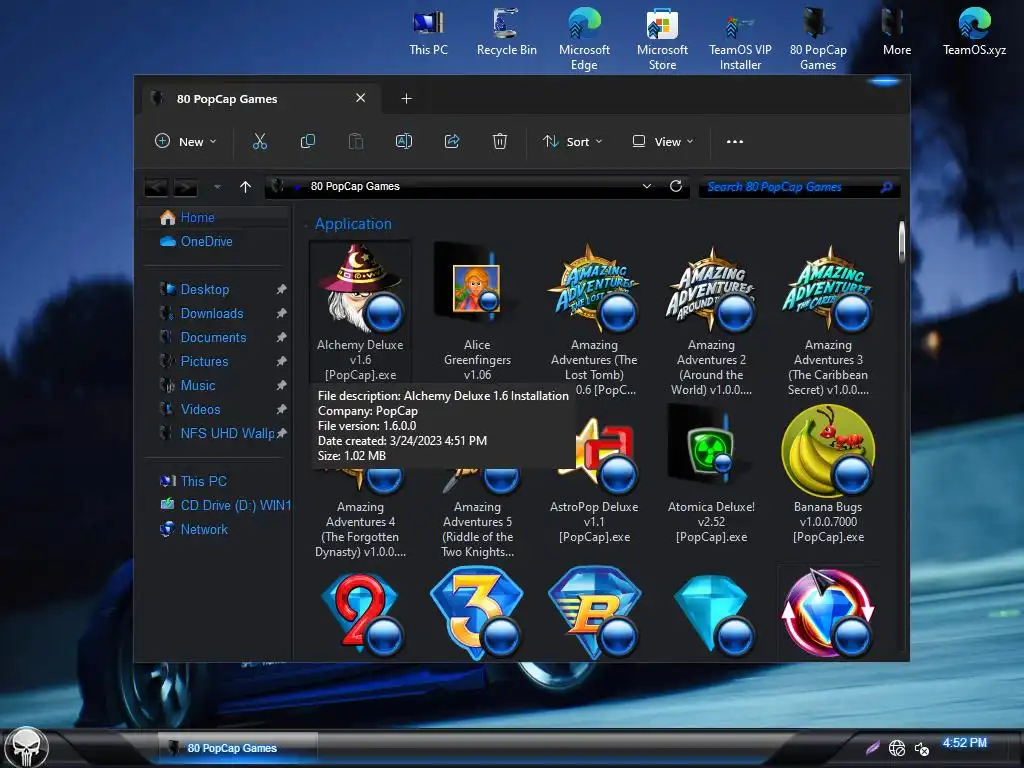Open NFS UHD Wallpaper folder in sidebar
Viewport: 1024px width, 768px height.
click(x=227, y=434)
